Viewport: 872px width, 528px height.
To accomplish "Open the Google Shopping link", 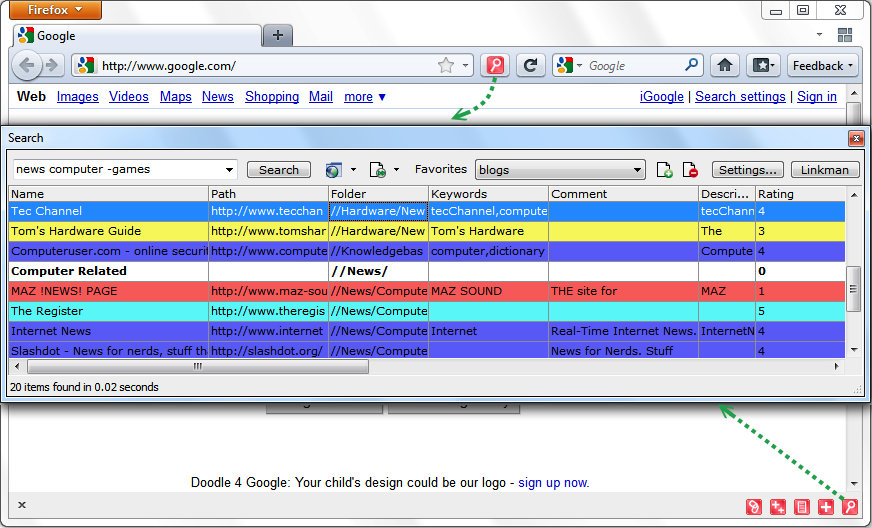I will click(x=272, y=97).
